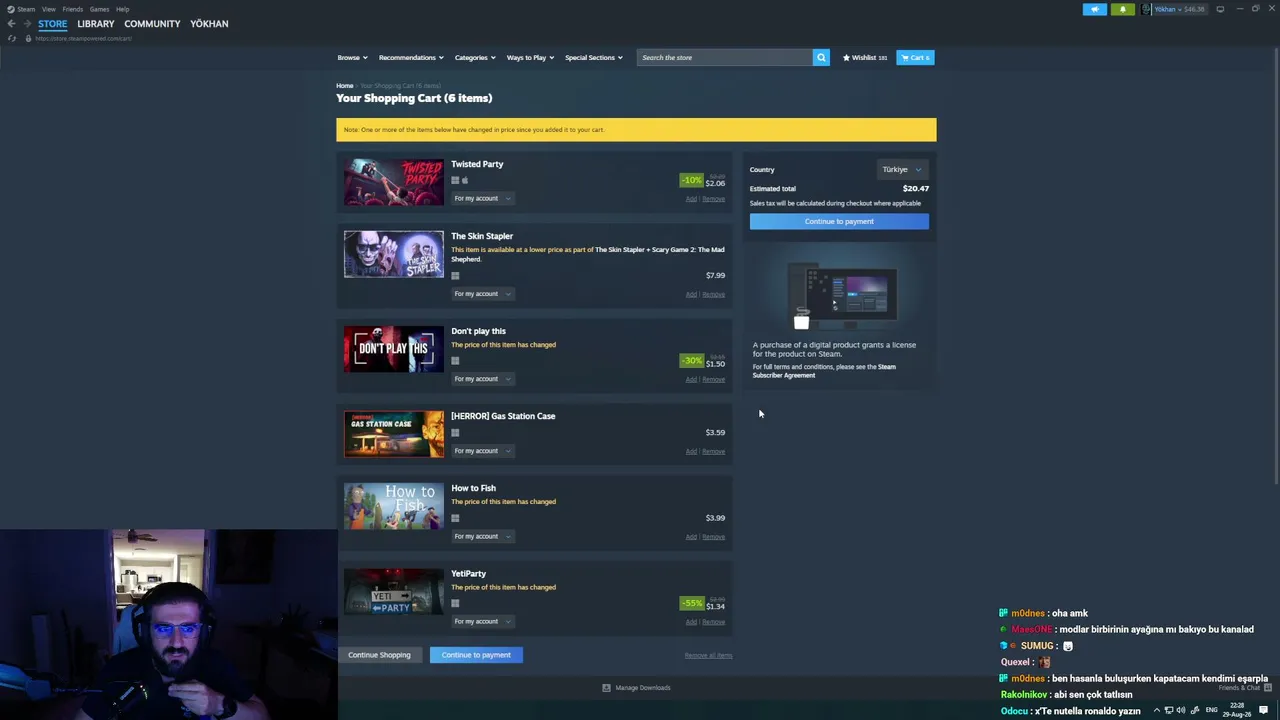Open the Special Sections dropdown
Image resolution: width=1280 pixels, height=720 pixels.
(x=593, y=57)
